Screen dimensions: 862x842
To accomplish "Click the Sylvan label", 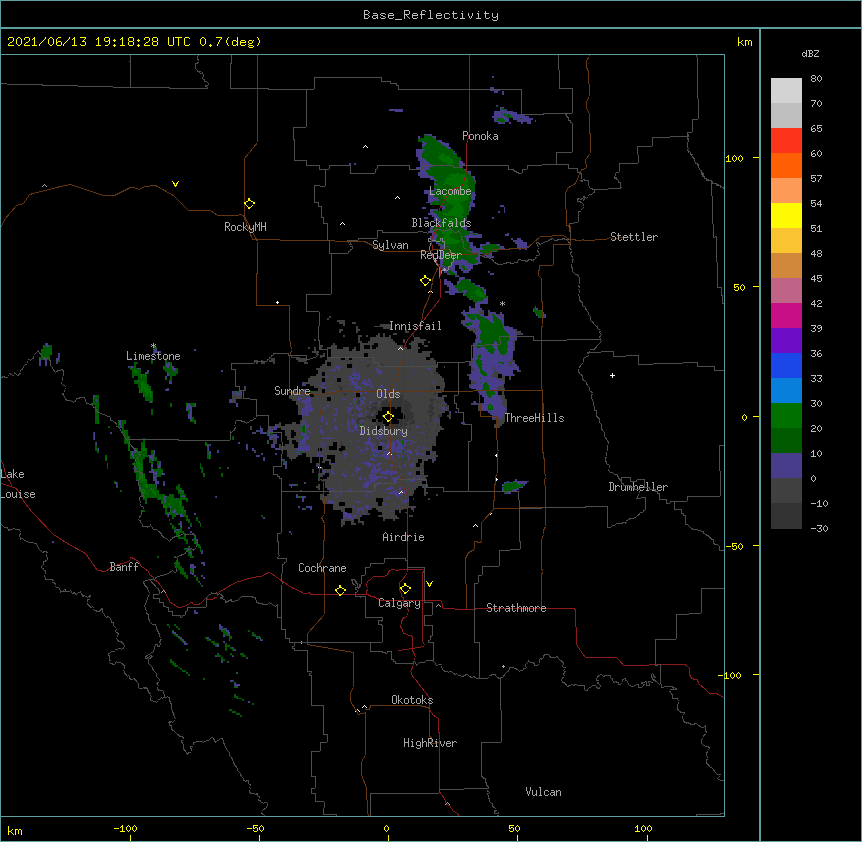I will coord(390,245).
